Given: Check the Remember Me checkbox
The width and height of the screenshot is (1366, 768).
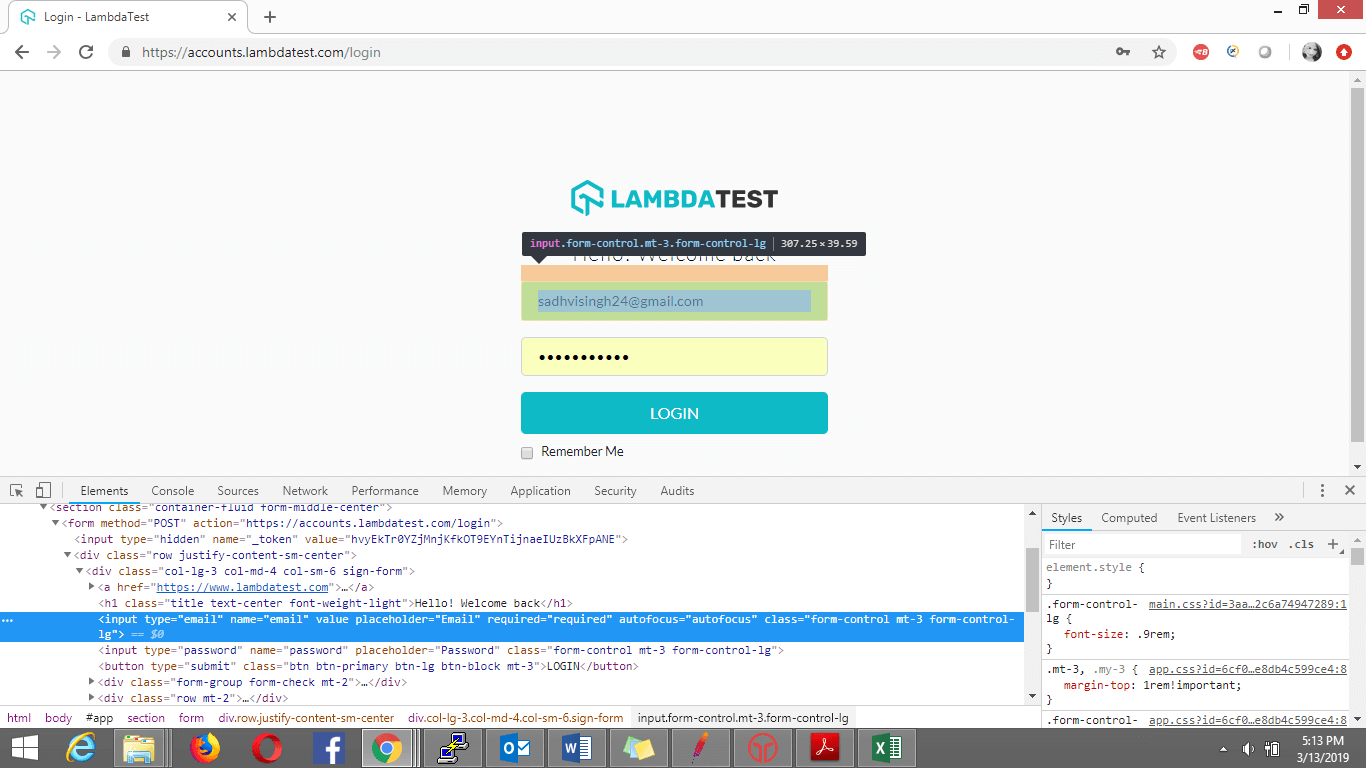Looking at the screenshot, I should [527, 453].
